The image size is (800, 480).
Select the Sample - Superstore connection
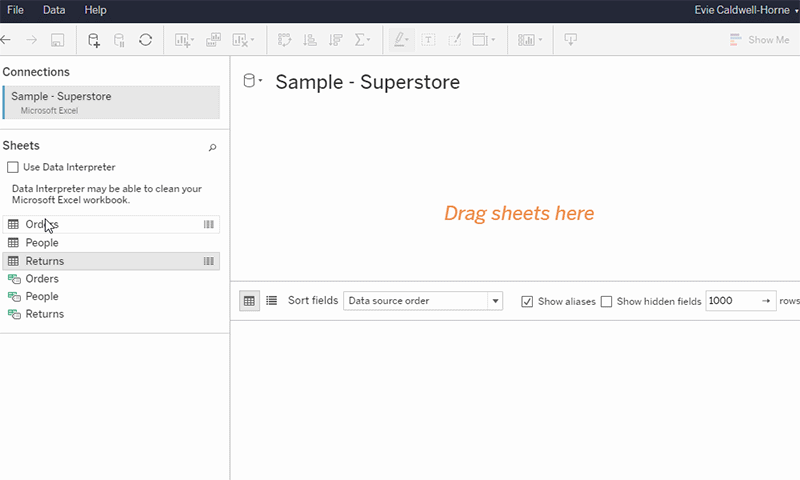111,103
